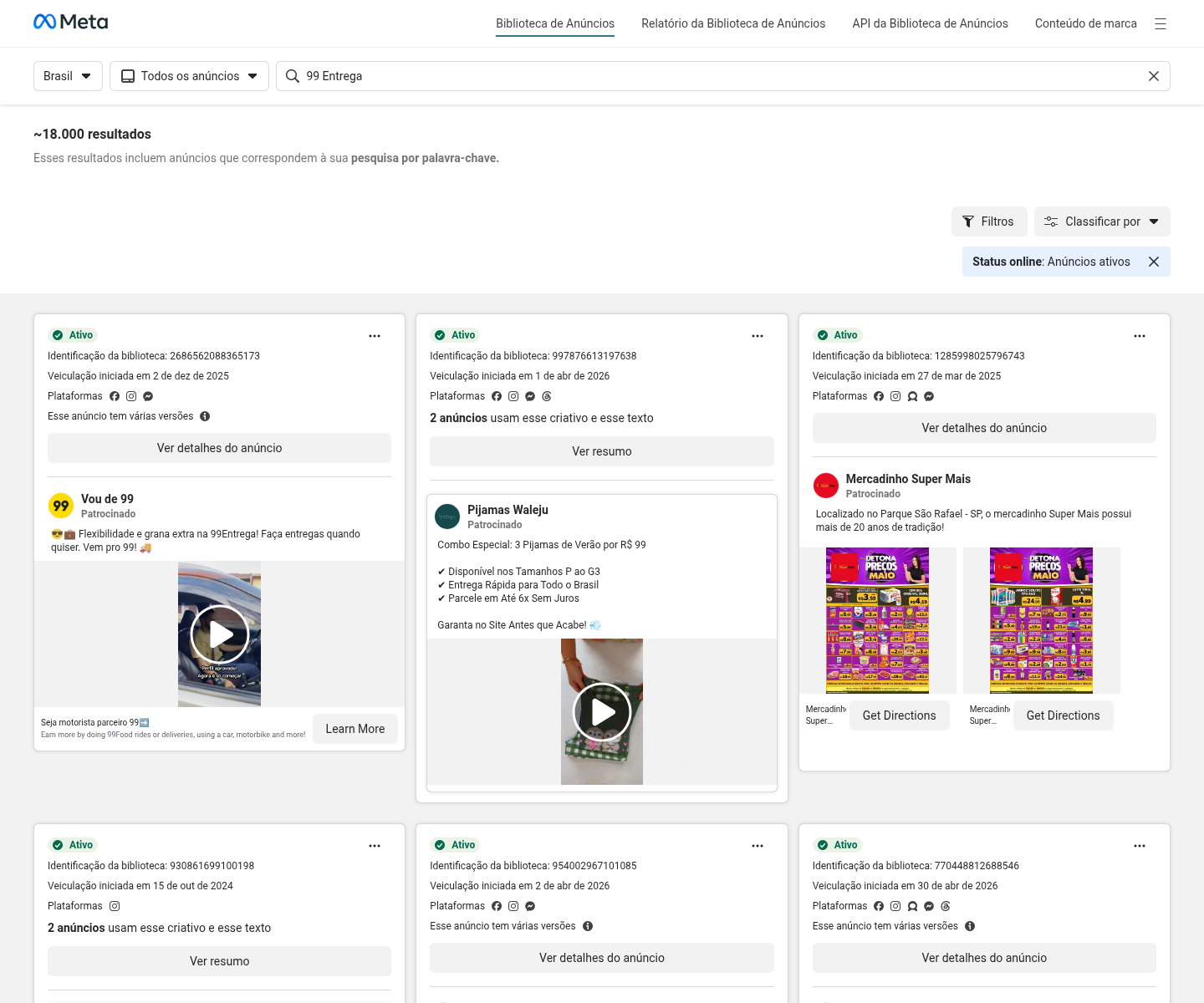Open options menu for ad 954002967101085
The image size is (1204, 1003).
pyautogui.click(x=758, y=846)
